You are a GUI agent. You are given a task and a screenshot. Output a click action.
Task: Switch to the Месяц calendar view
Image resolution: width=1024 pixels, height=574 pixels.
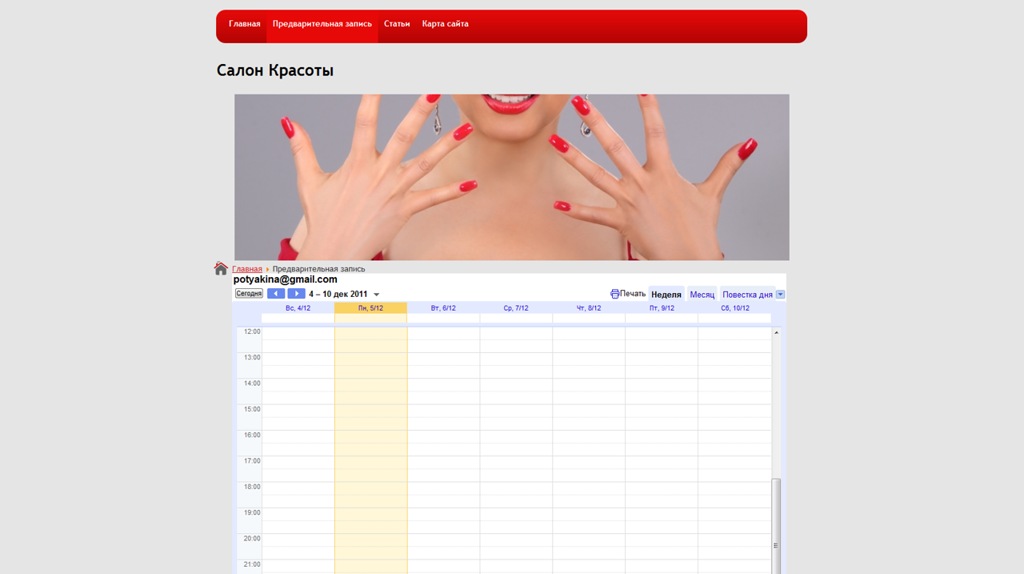(x=702, y=295)
